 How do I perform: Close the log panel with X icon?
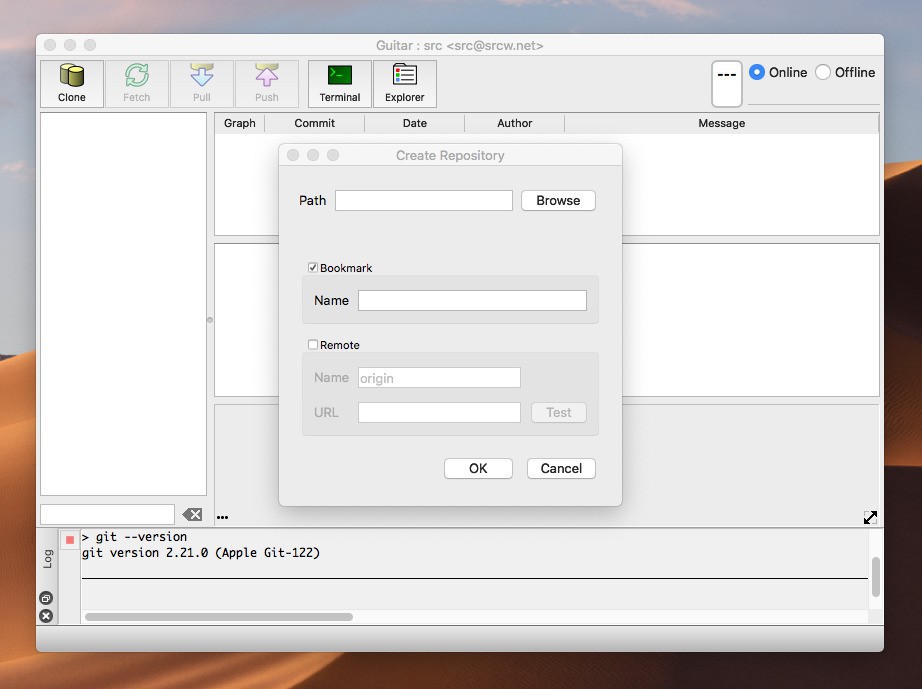pyautogui.click(x=46, y=616)
